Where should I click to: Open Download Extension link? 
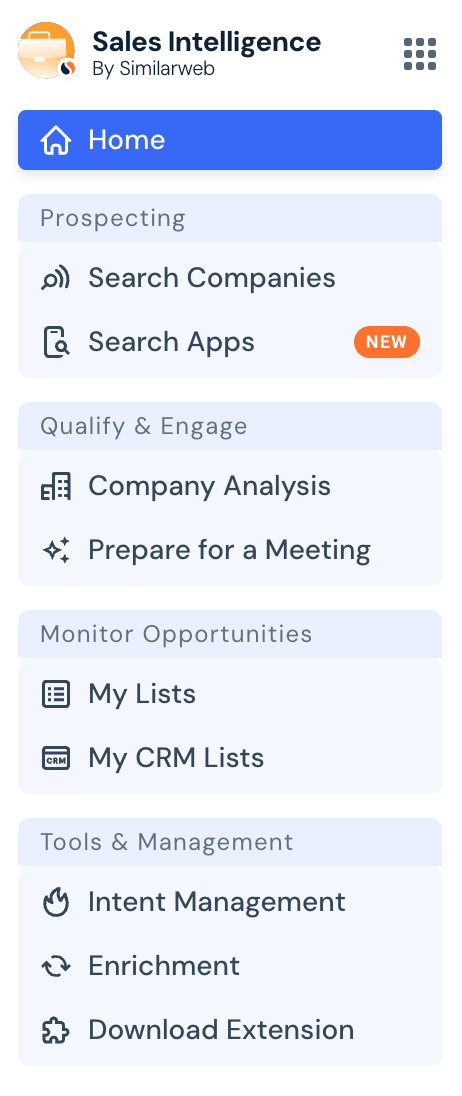[230, 1030]
